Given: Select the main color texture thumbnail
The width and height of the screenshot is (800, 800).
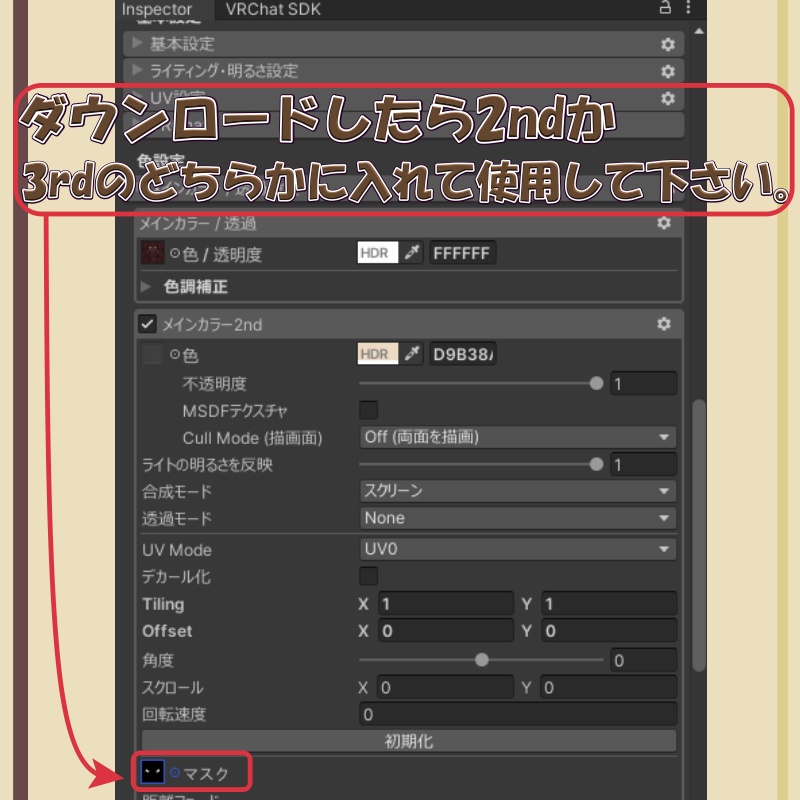Looking at the screenshot, I should click(x=152, y=252).
